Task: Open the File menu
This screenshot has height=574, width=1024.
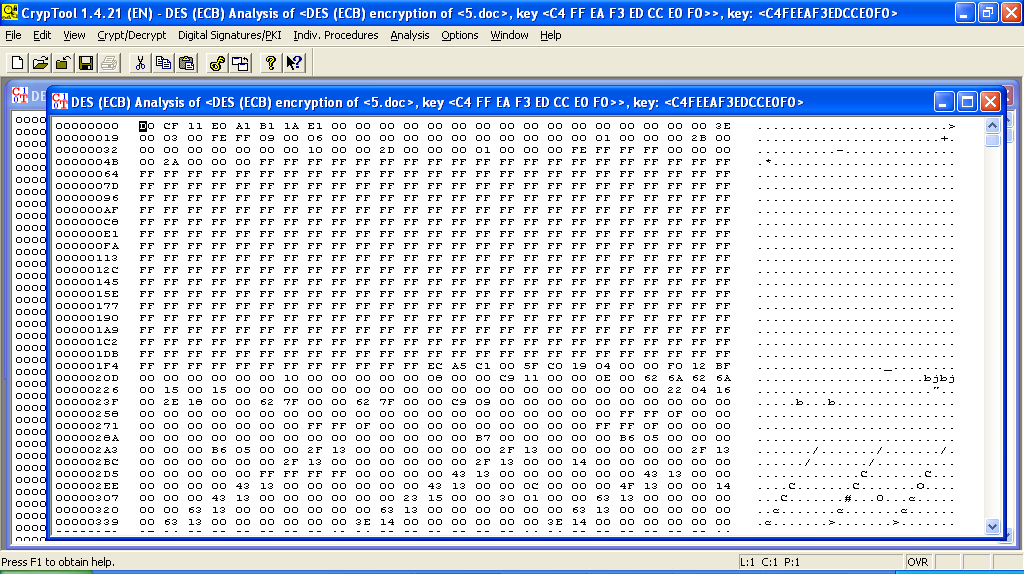Action: click(x=13, y=35)
